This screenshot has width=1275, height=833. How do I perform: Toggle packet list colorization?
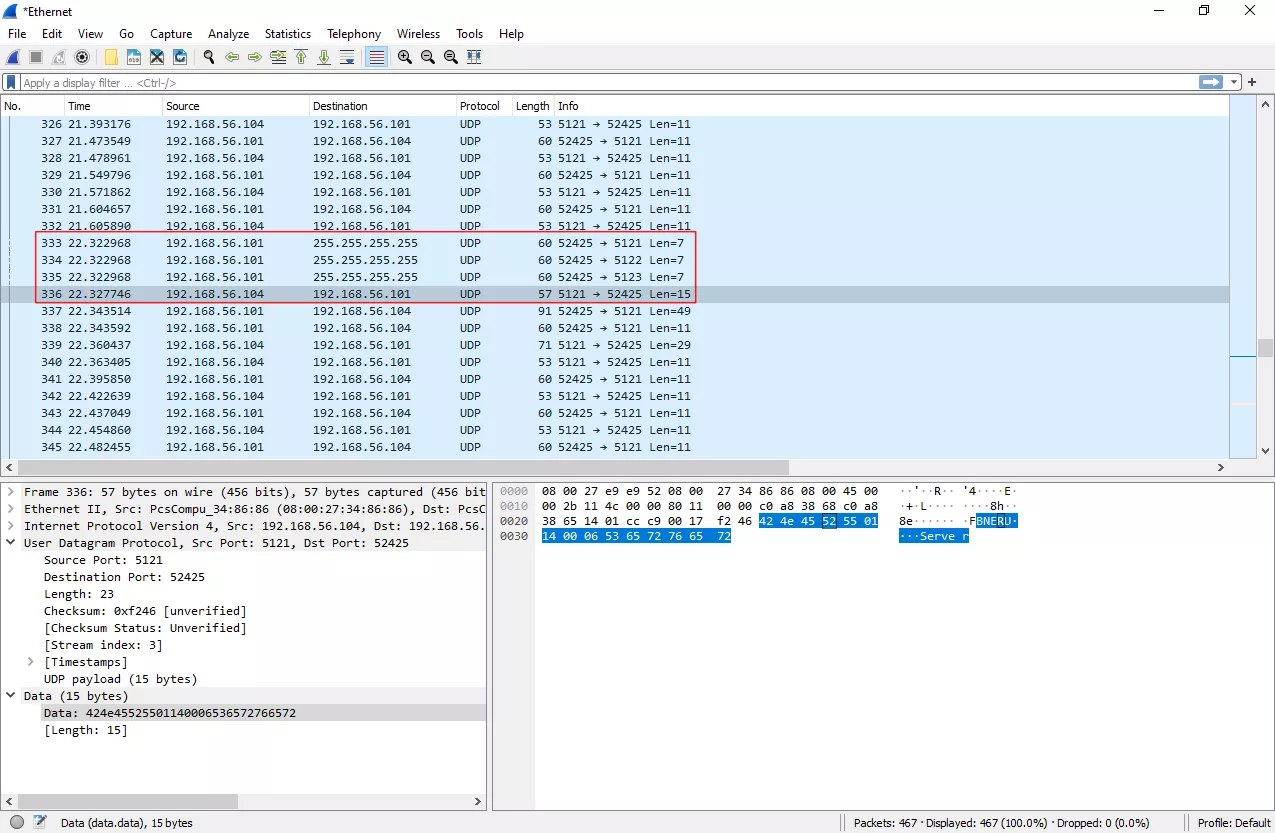pos(376,57)
